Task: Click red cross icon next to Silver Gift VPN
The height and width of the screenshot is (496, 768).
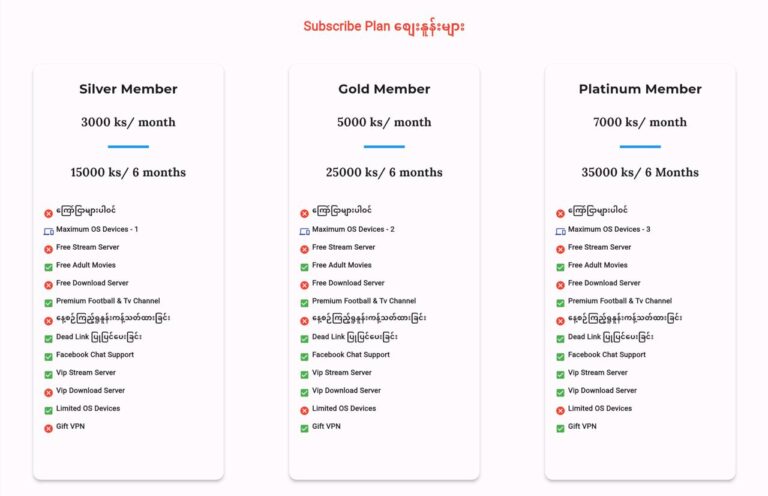Action: (x=48, y=428)
